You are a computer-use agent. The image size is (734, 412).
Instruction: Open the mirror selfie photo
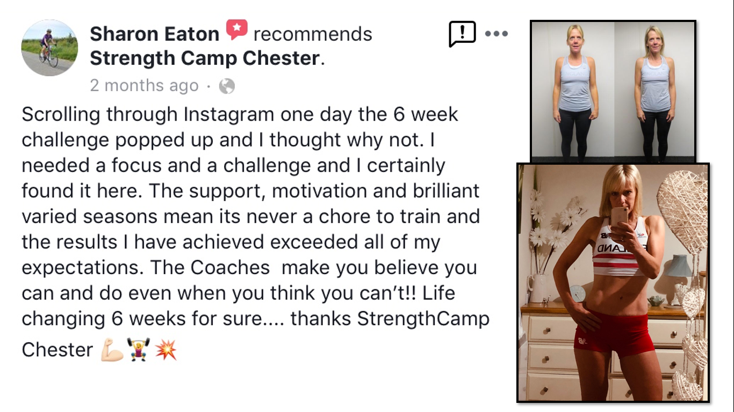(x=613, y=282)
